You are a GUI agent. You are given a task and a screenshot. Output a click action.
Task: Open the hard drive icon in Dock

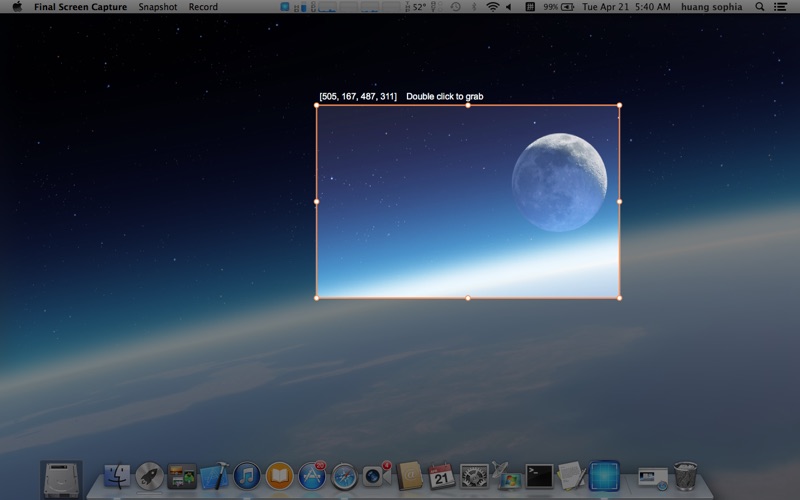[61, 480]
